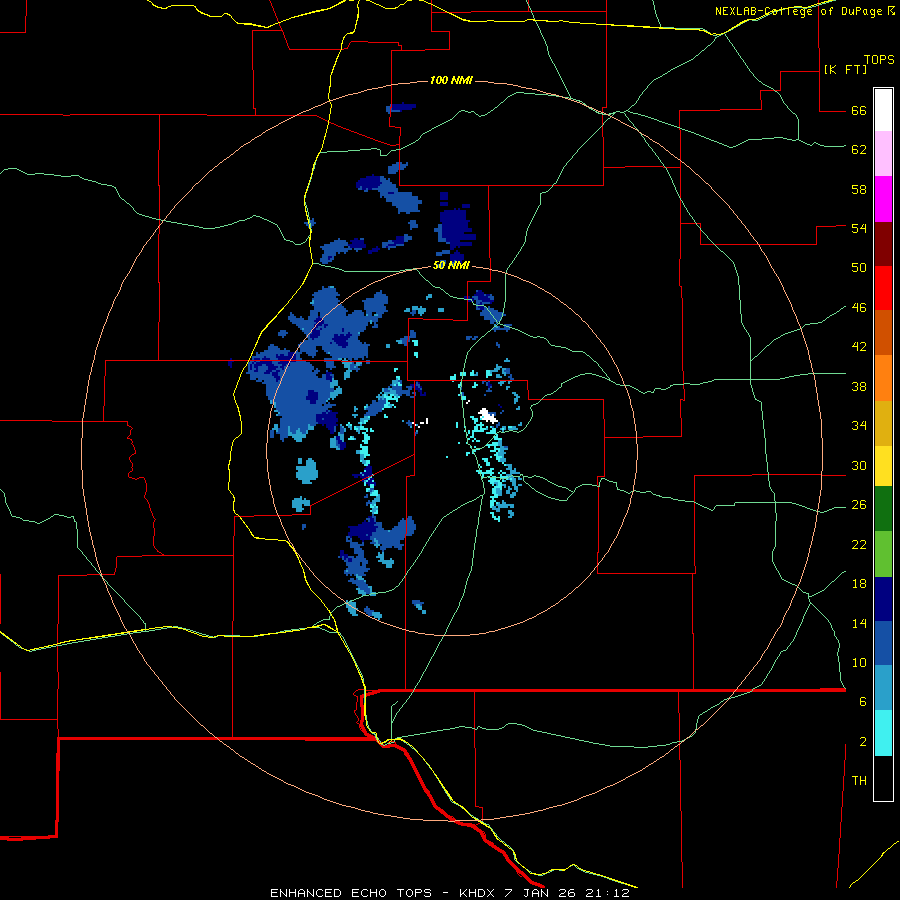
Task: Click the light green swatch between 22 and 18
Action: pyautogui.click(x=883, y=554)
